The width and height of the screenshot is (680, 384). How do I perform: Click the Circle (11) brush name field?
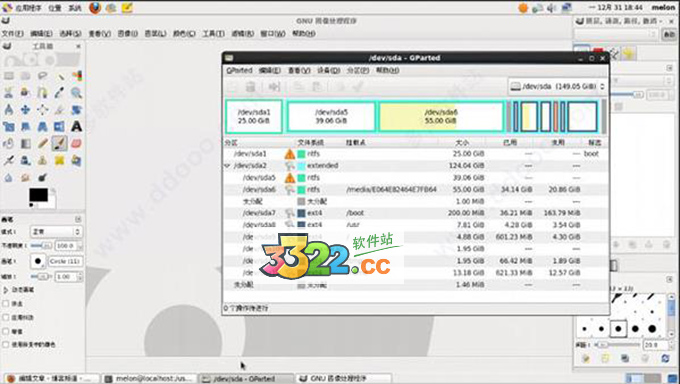click(x=65, y=261)
